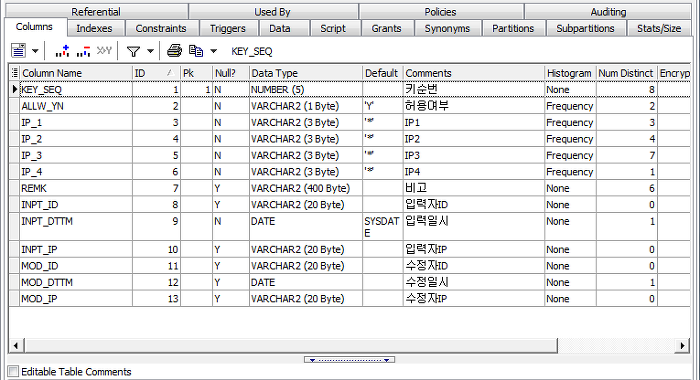Select the IP_3 column name cell
Viewport: 700px width, 380px height.
(76, 155)
